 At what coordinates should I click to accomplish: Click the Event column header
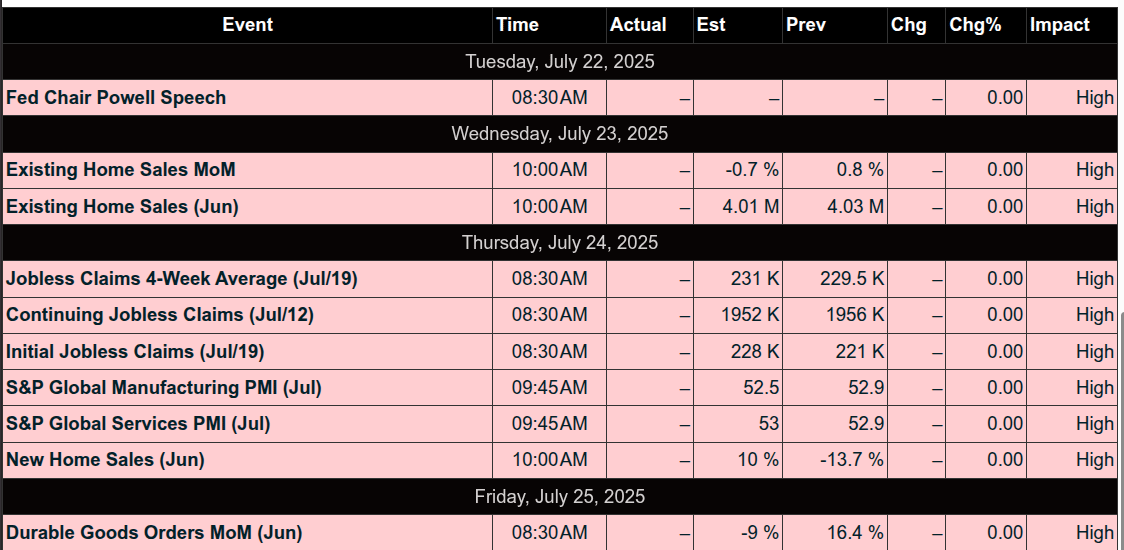click(x=247, y=25)
